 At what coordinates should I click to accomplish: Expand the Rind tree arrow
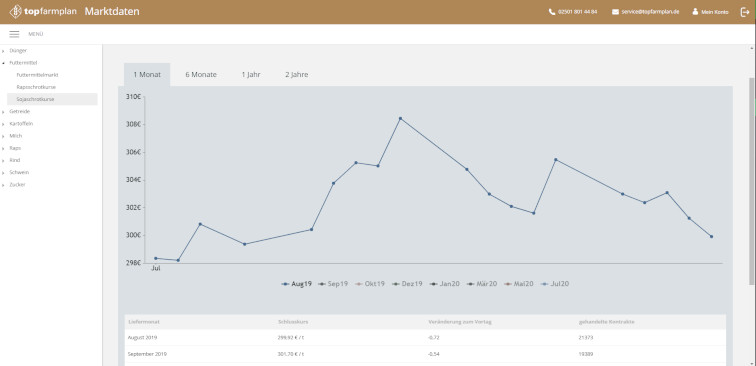click(x=3, y=161)
